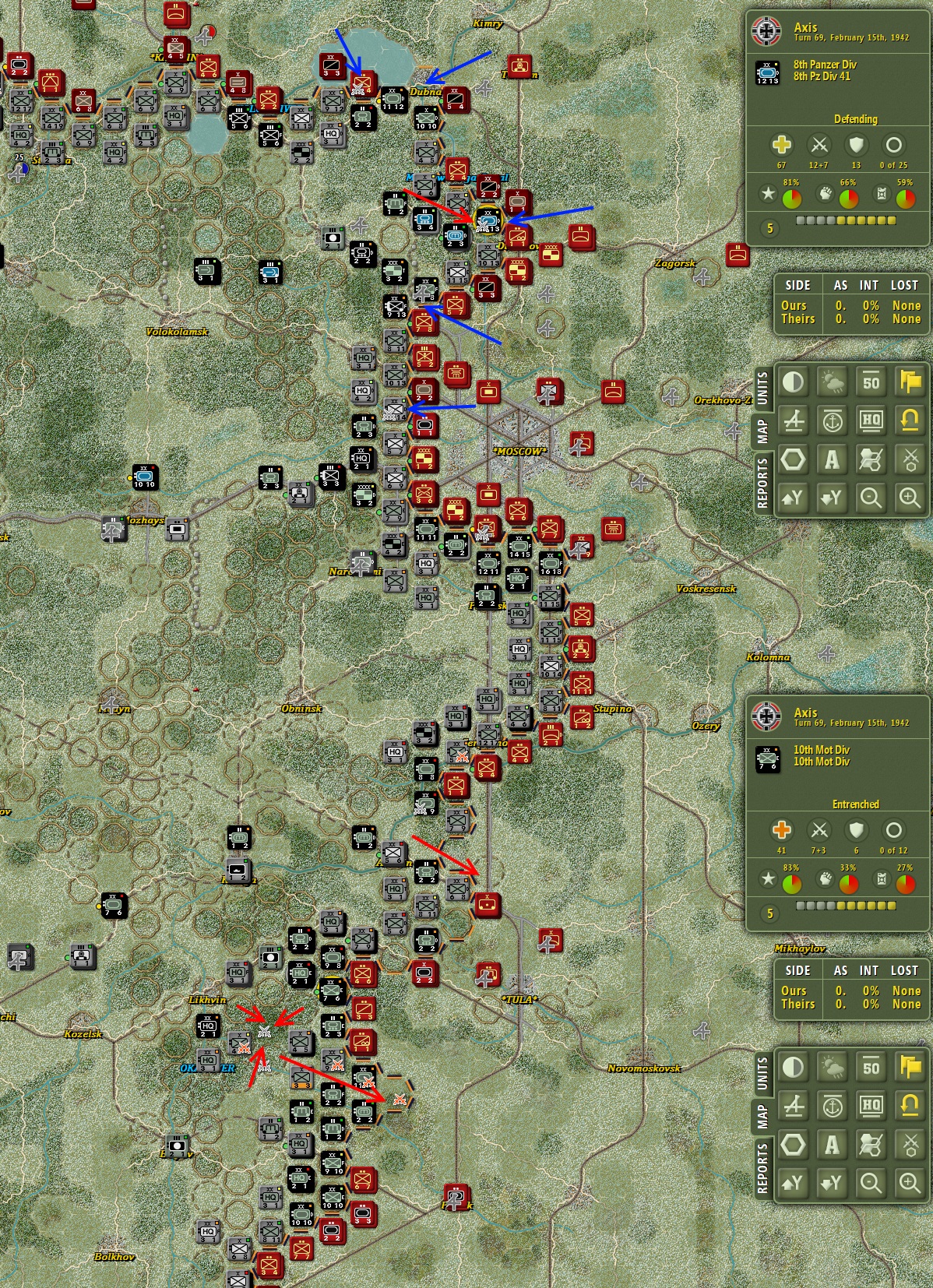Toggle the weather overlay button in the 10th Mot Div screenshot

click(832, 1067)
